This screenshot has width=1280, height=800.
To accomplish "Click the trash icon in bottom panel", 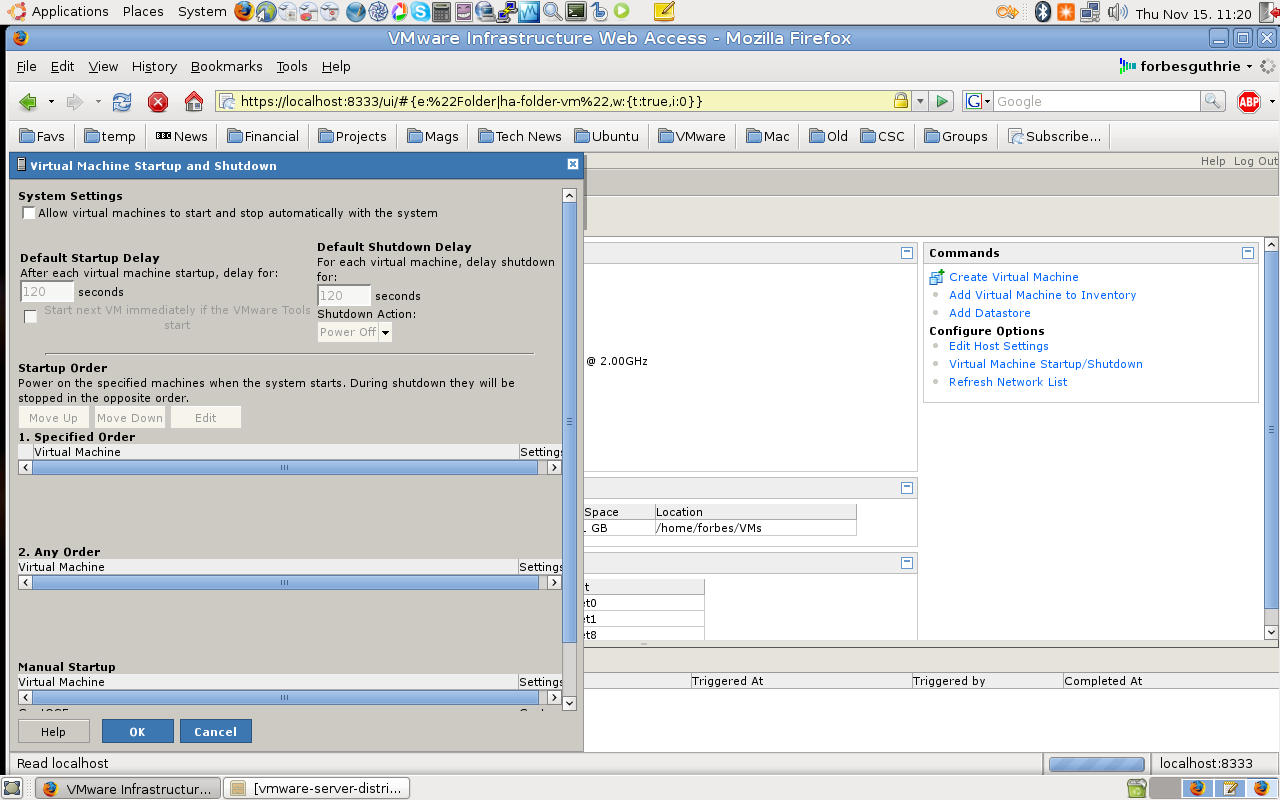I will pyautogui.click(x=1136, y=788).
